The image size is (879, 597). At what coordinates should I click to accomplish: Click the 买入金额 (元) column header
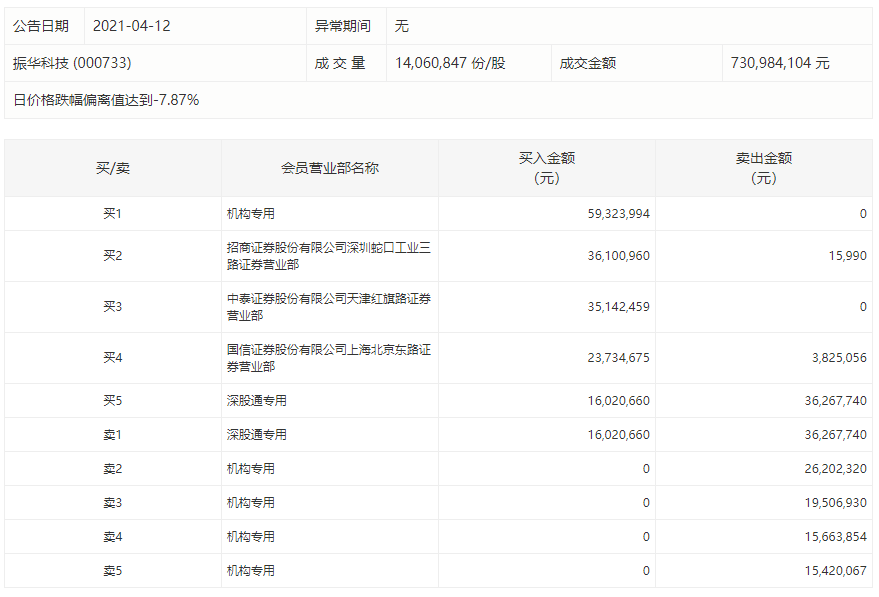(547, 168)
